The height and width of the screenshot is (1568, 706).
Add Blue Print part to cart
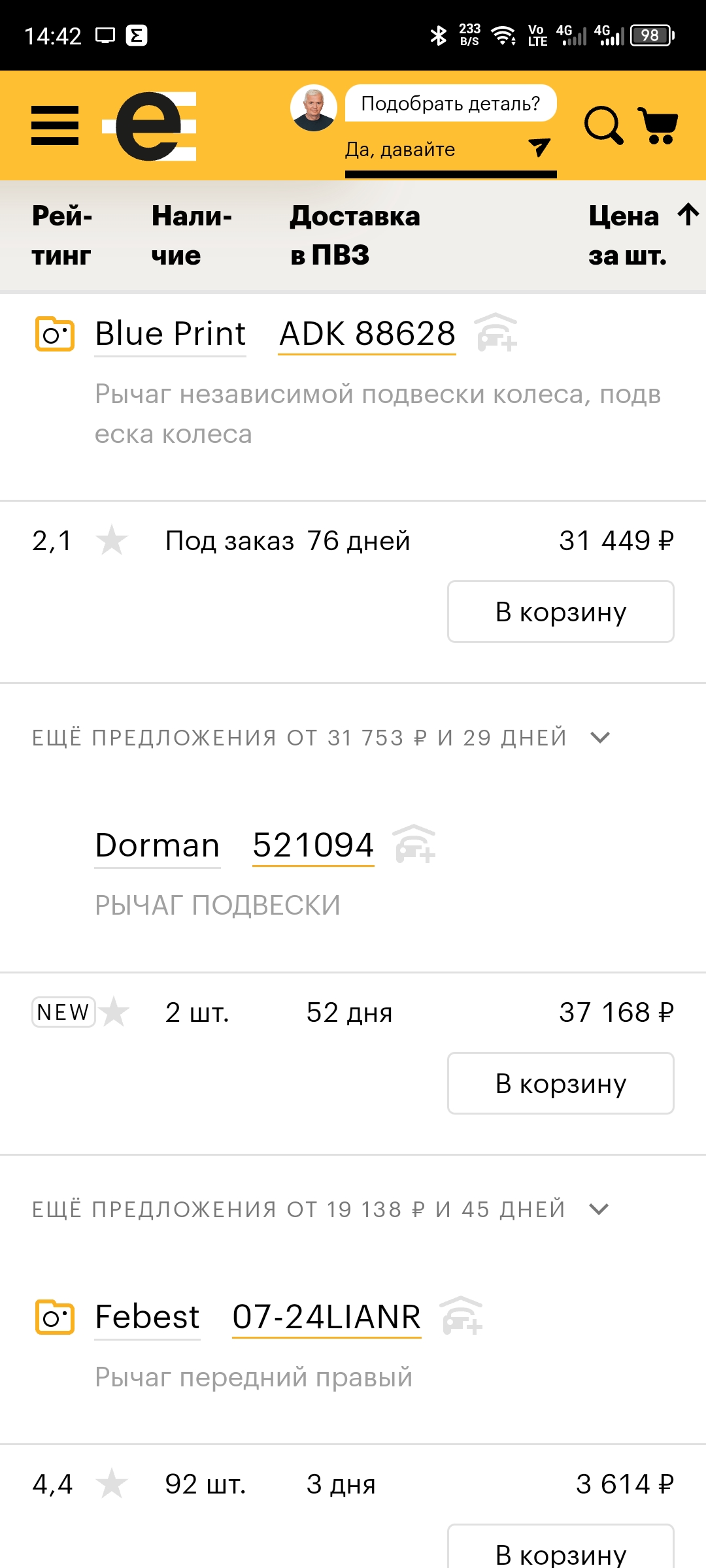560,612
